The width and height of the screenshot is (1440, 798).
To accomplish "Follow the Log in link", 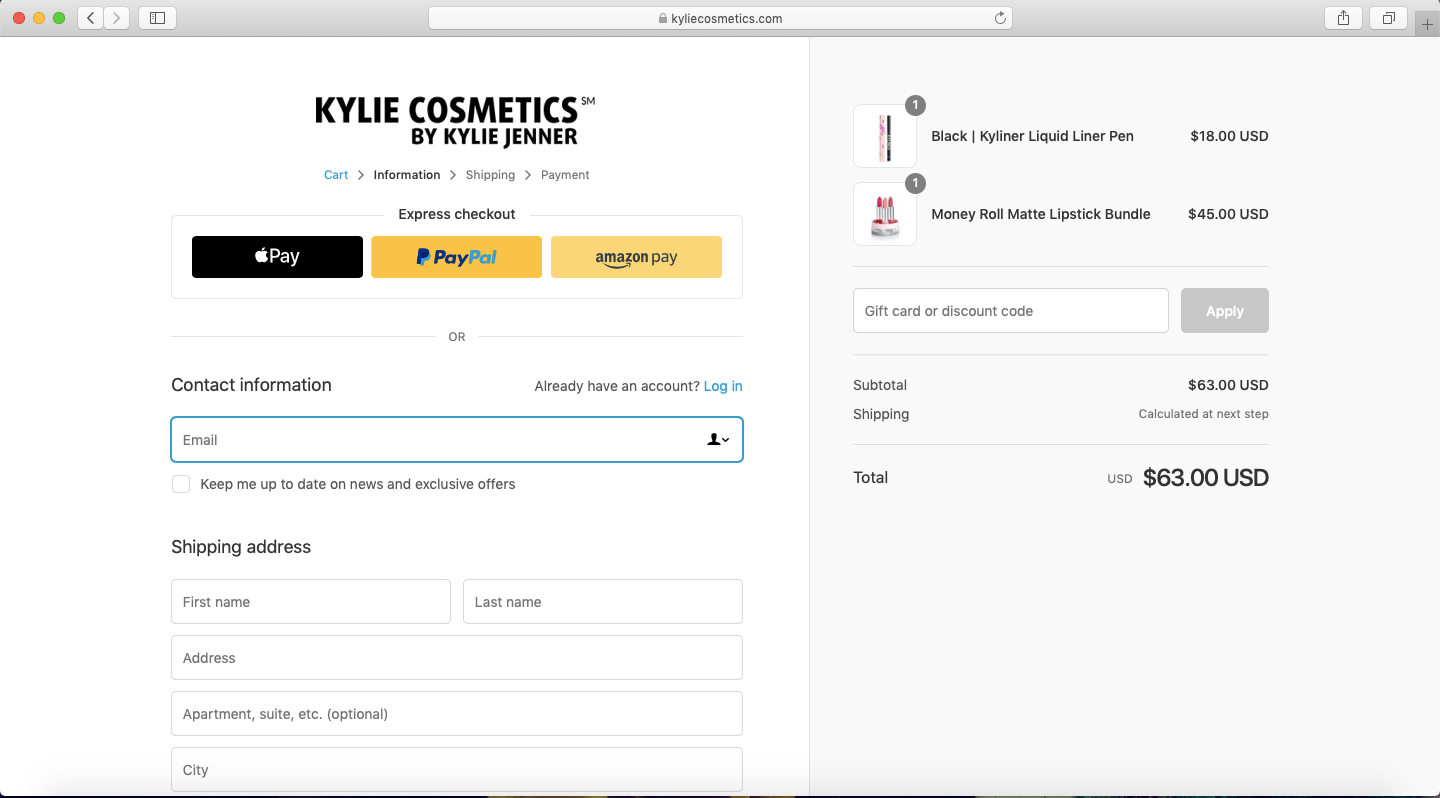I will point(723,386).
